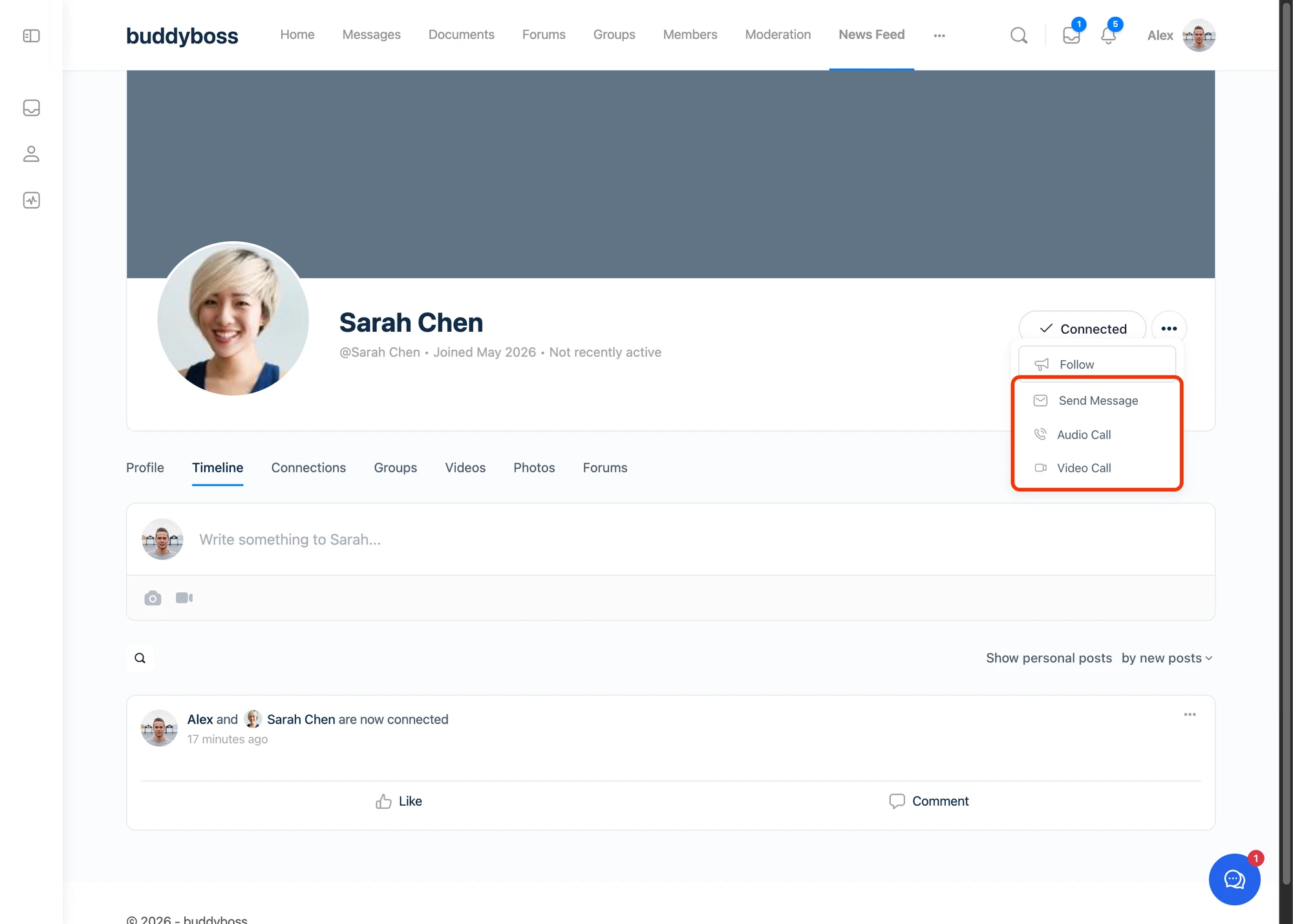Image resolution: width=1293 pixels, height=924 pixels.
Task: Switch to the profile Groups tab
Action: [x=395, y=467]
